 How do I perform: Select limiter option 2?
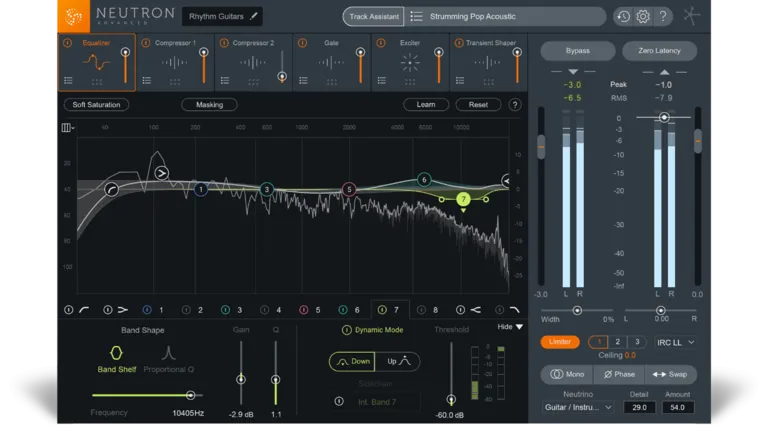click(x=618, y=342)
